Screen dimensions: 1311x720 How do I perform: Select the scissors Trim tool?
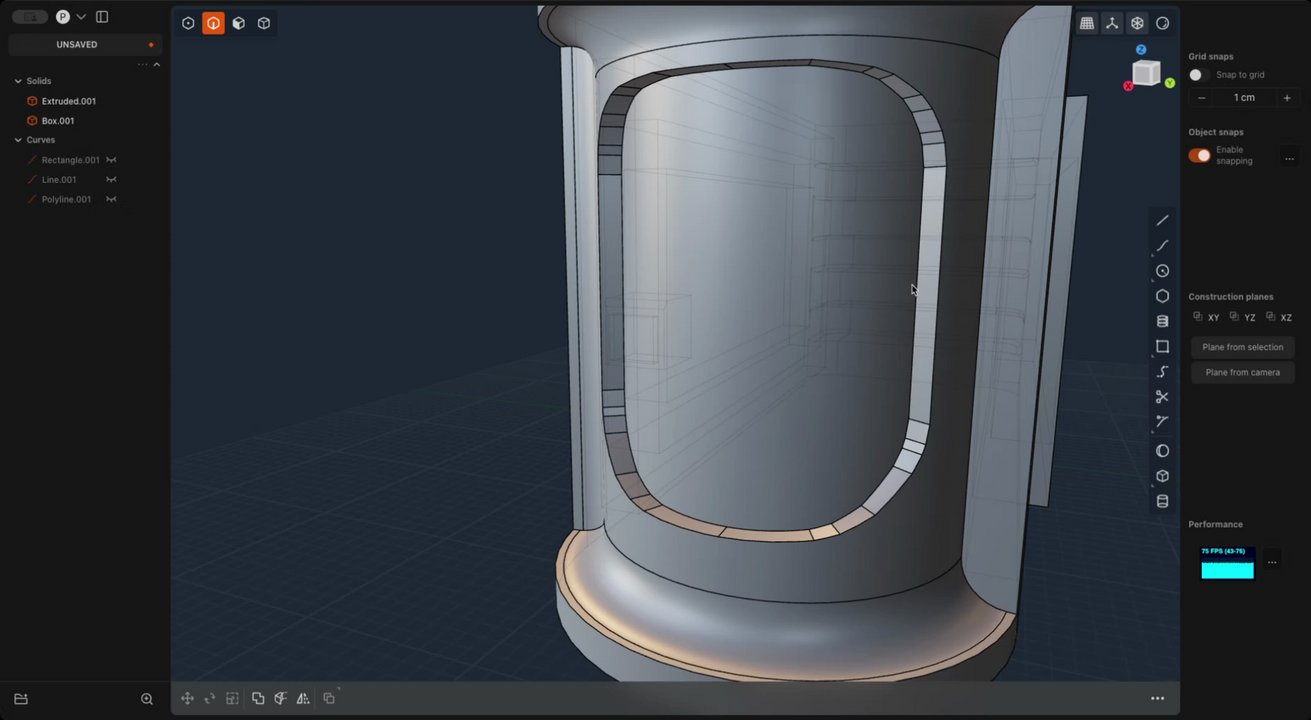1162,397
